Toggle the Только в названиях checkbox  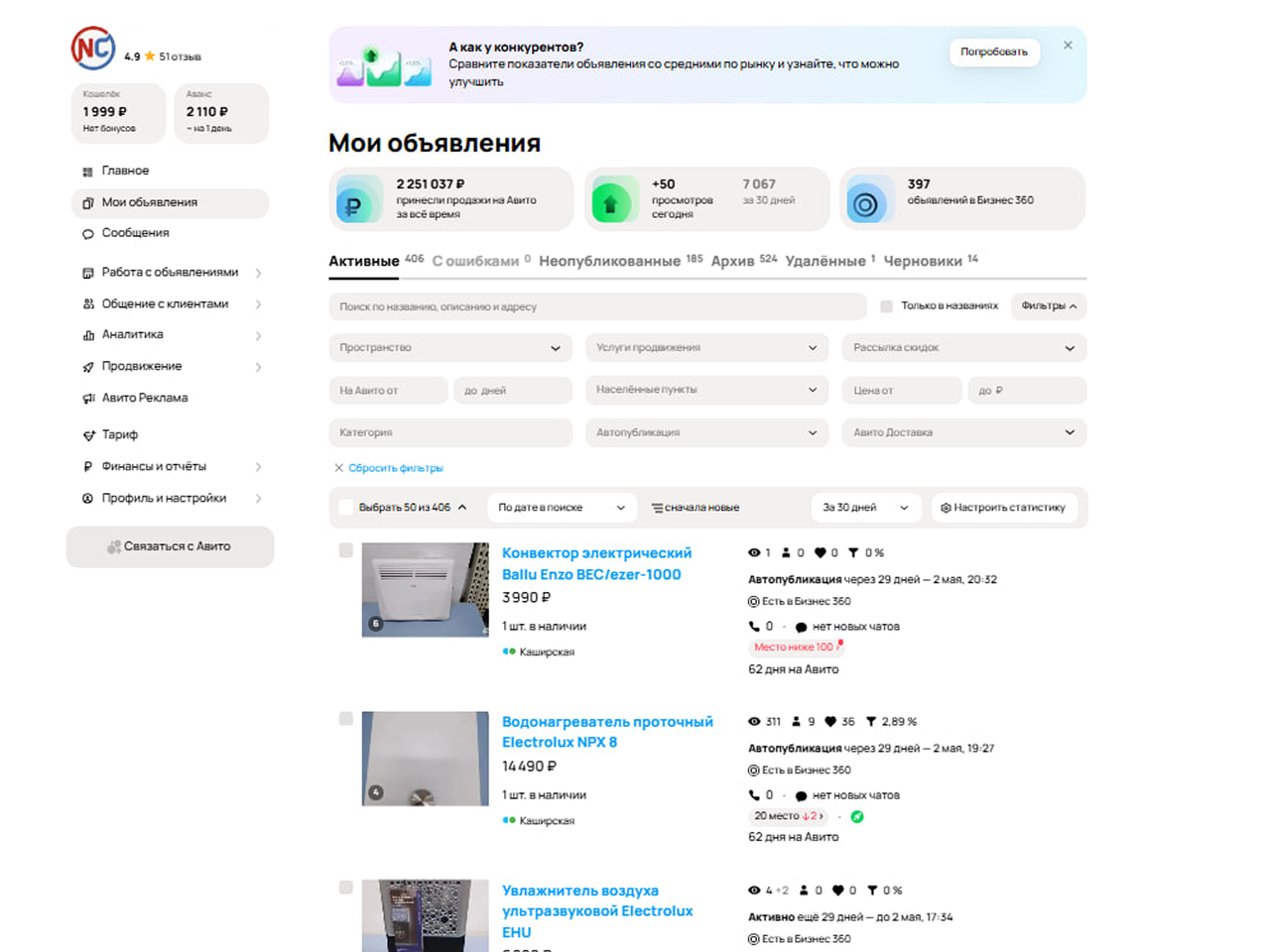(886, 306)
